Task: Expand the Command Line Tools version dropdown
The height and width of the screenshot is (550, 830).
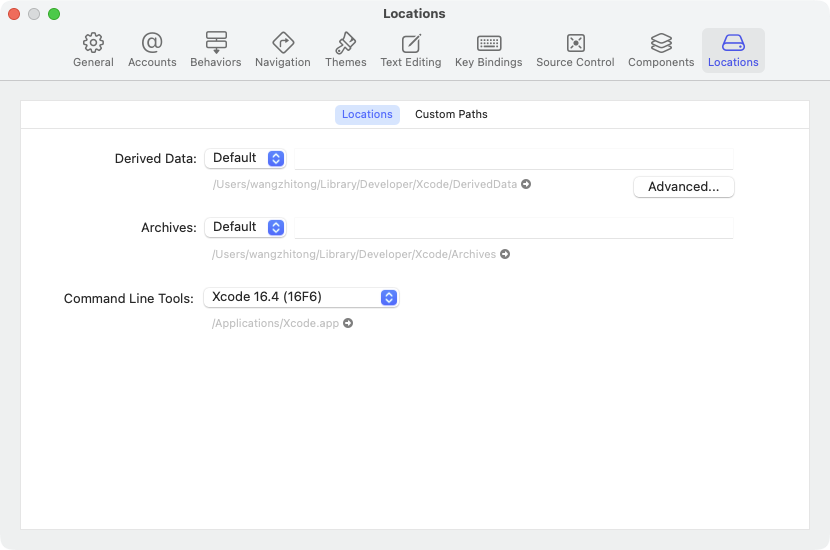Action: [x=301, y=297]
